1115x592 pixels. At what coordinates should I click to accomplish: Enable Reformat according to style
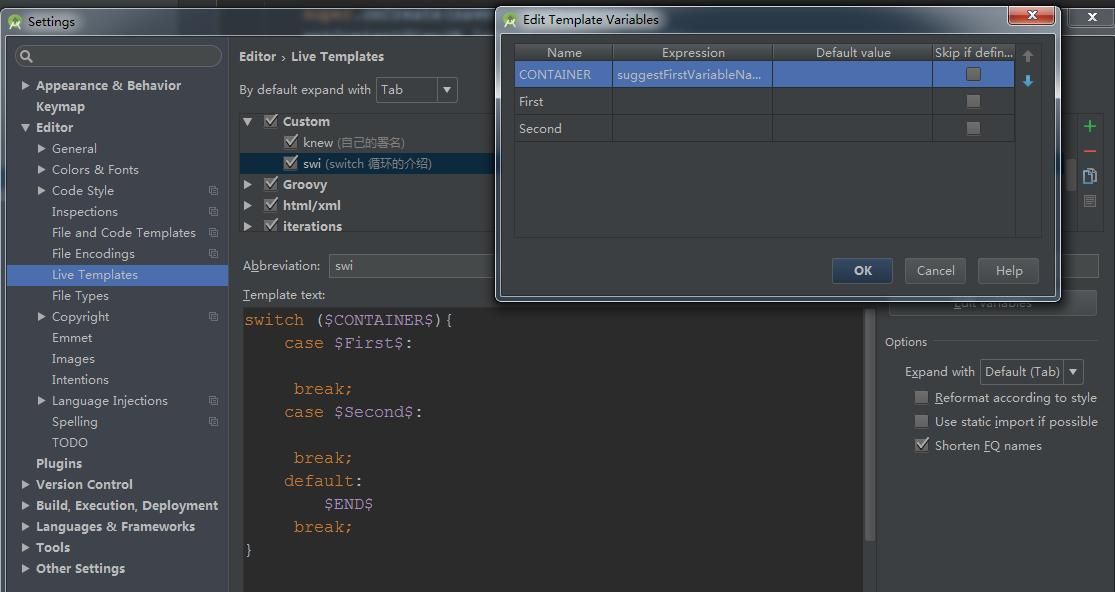coord(920,397)
